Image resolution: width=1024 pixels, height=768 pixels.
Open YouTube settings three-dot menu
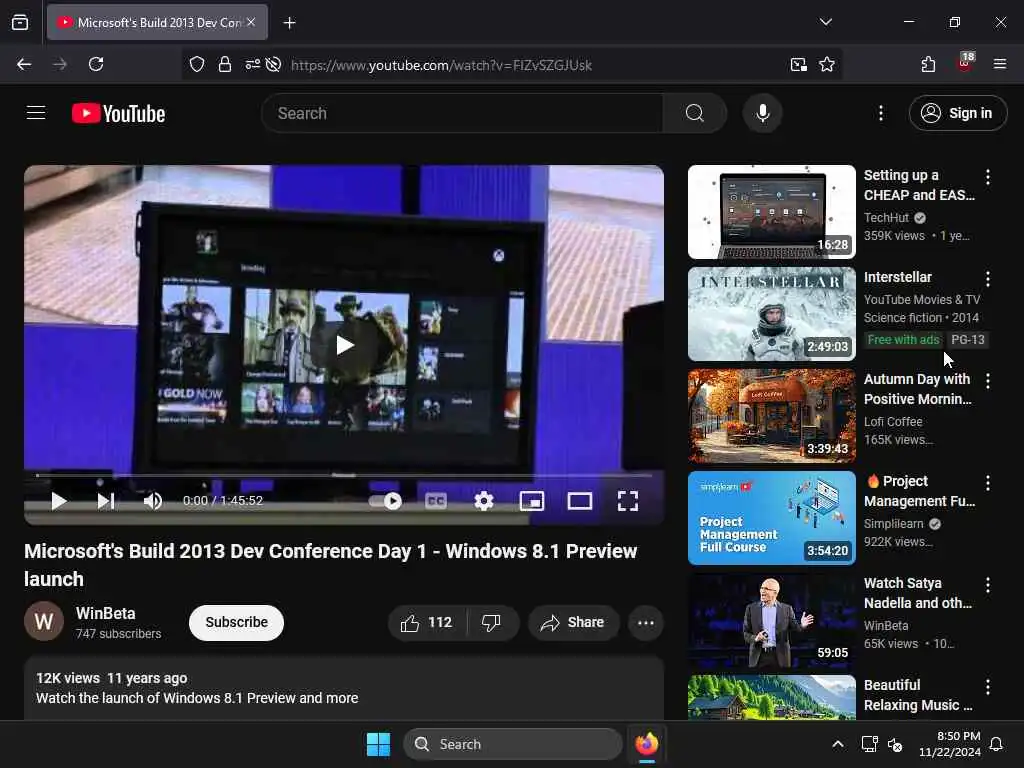click(880, 113)
